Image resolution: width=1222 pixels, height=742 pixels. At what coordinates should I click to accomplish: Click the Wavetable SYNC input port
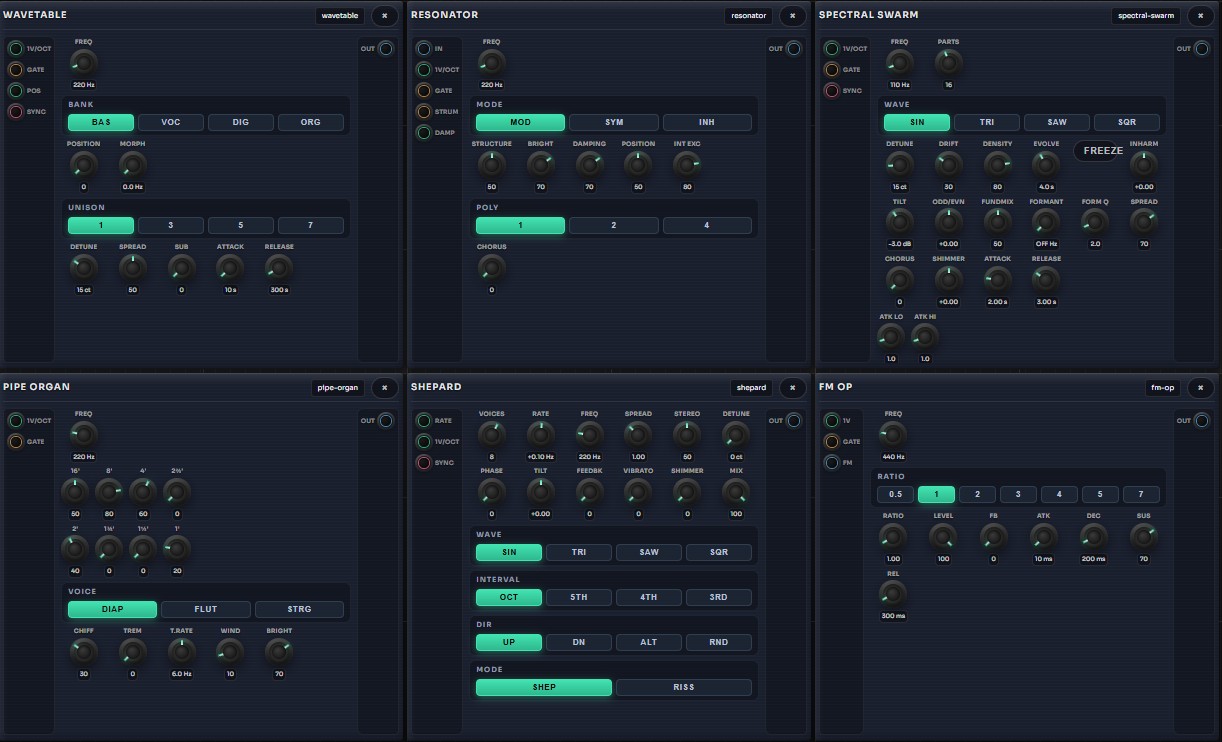(x=16, y=112)
